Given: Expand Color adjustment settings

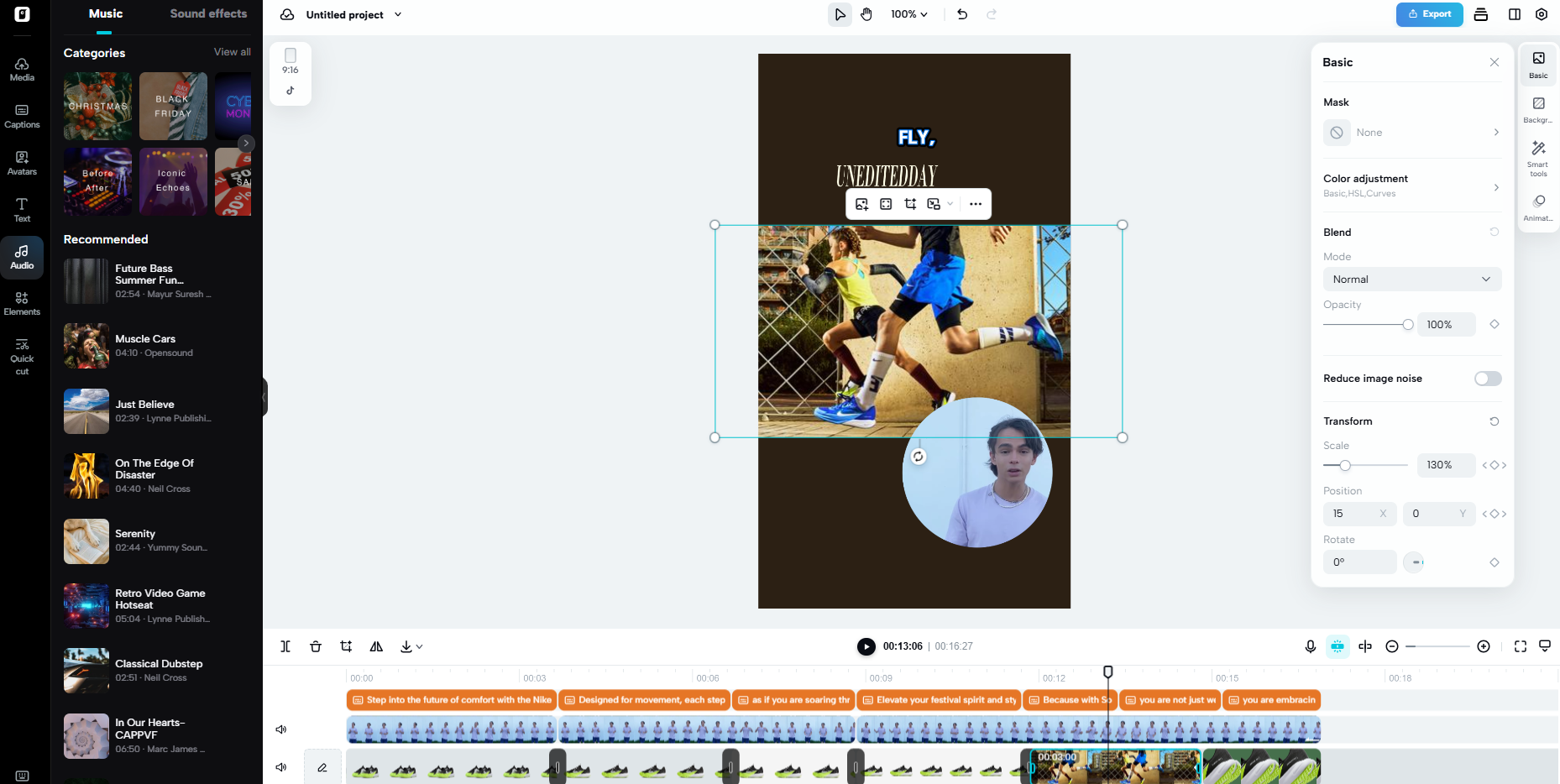Looking at the screenshot, I should (x=1412, y=186).
